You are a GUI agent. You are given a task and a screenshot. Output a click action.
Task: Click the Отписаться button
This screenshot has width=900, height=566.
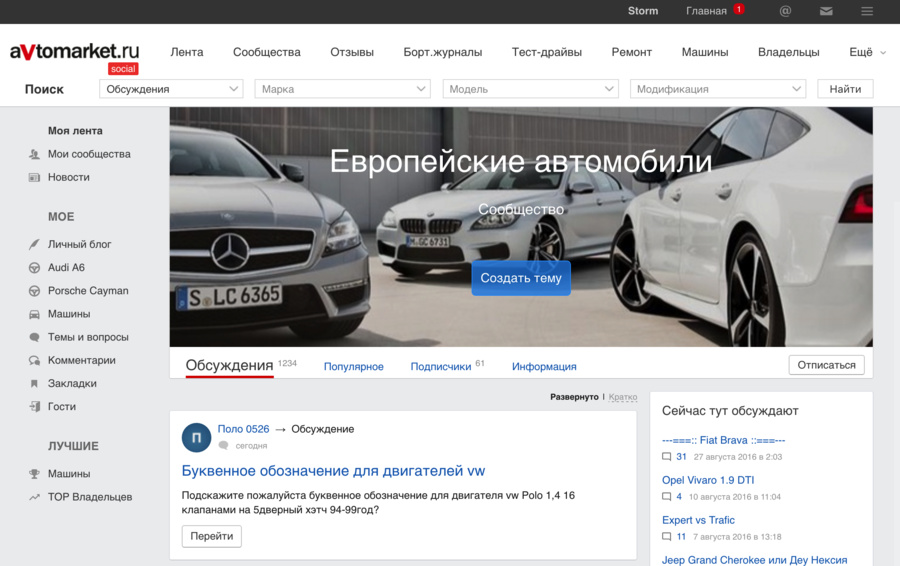pos(827,365)
